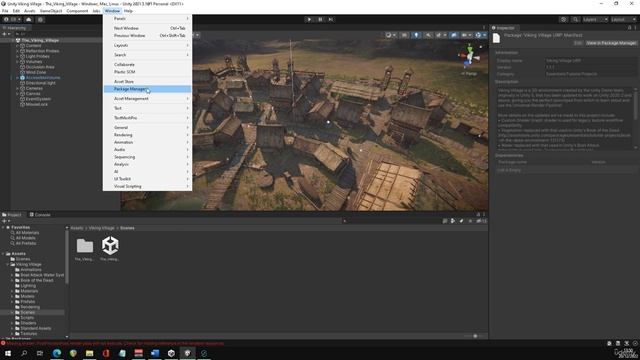640x360 pixels.
Task: Open the Layers dropdown
Action: pyautogui.click(x=595, y=19)
